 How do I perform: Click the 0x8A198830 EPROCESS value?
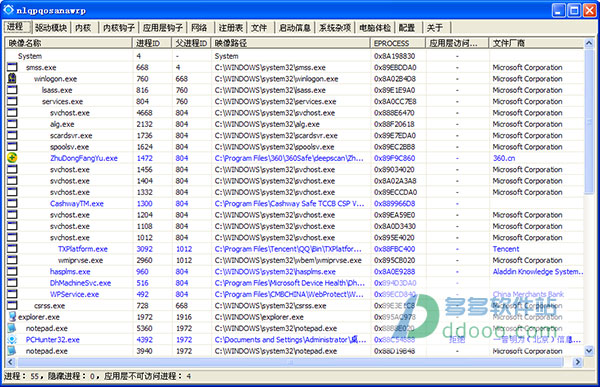pyautogui.click(x=395, y=56)
